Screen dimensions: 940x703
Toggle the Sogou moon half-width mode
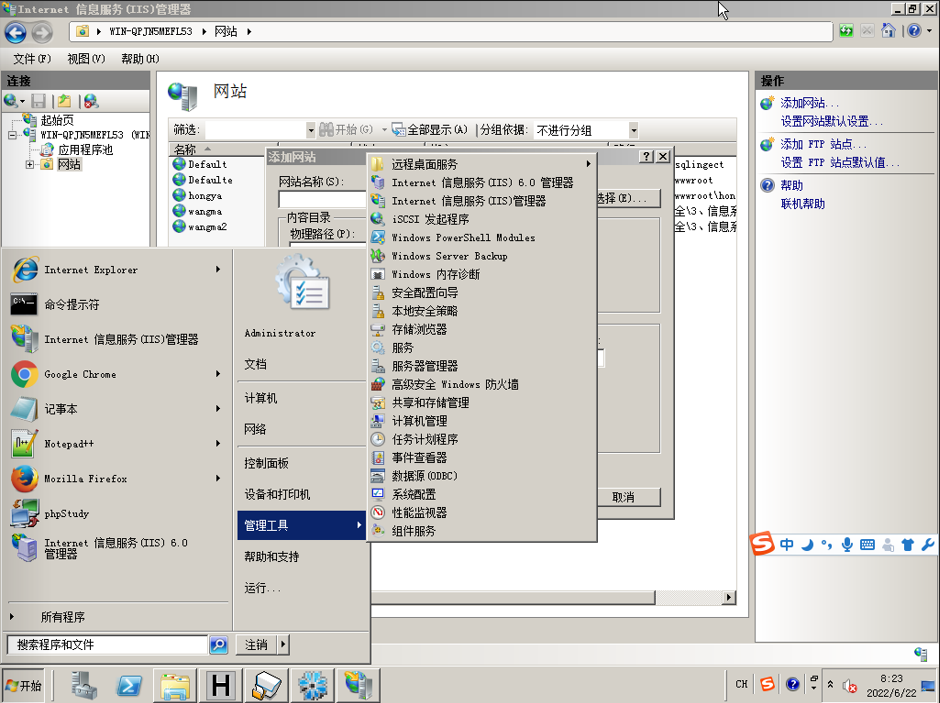[x=807, y=544]
